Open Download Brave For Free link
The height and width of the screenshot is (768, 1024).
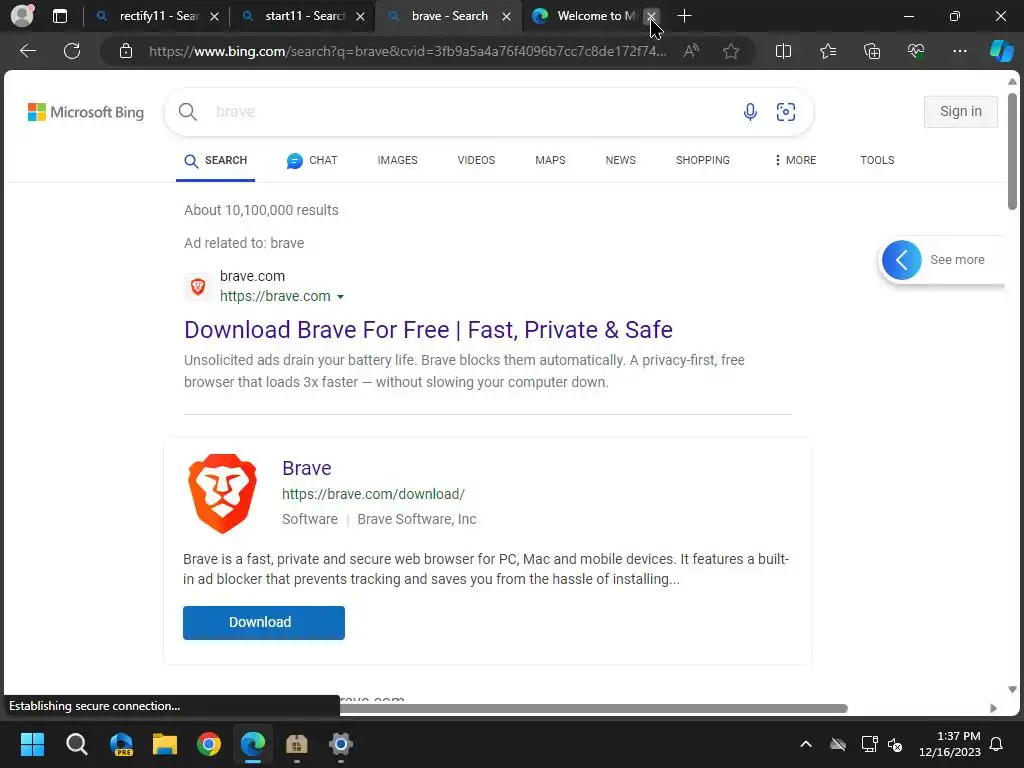(428, 330)
